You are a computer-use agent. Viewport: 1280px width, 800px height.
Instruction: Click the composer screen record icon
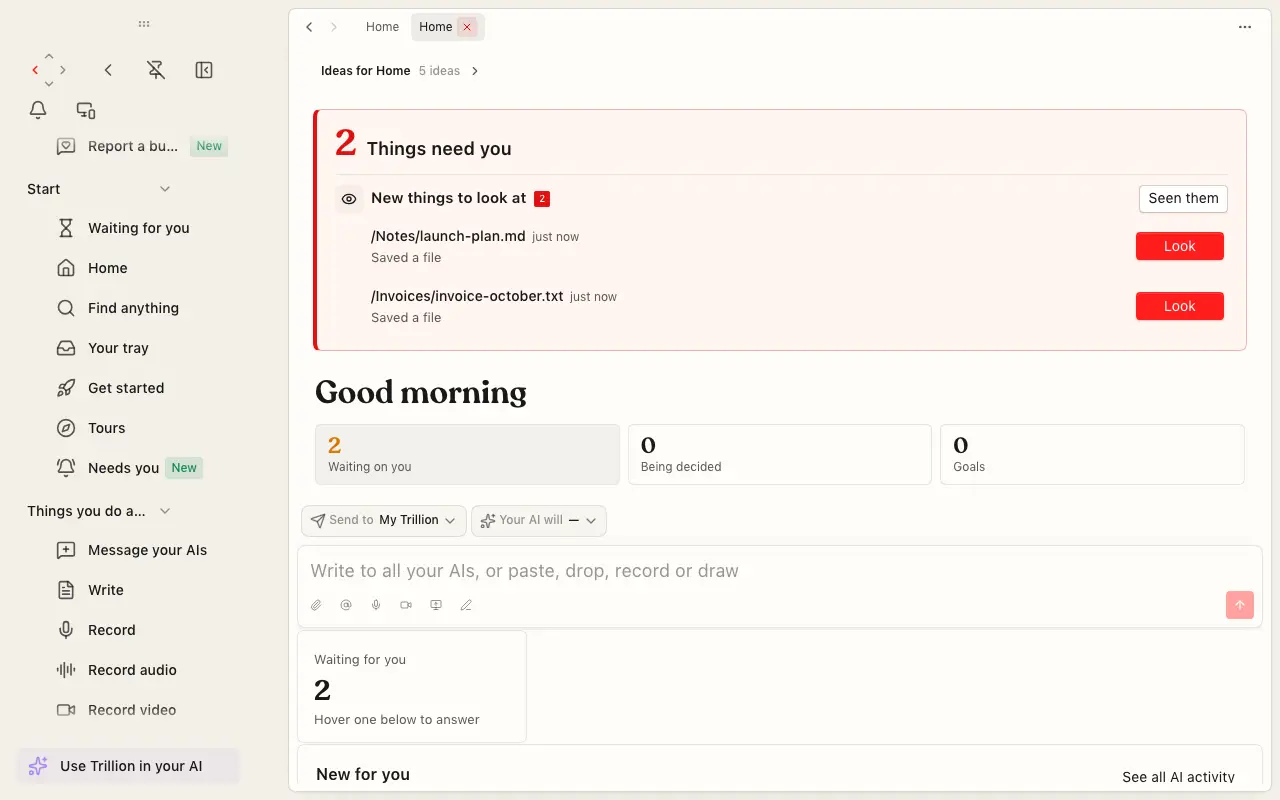(x=436, y=605)
